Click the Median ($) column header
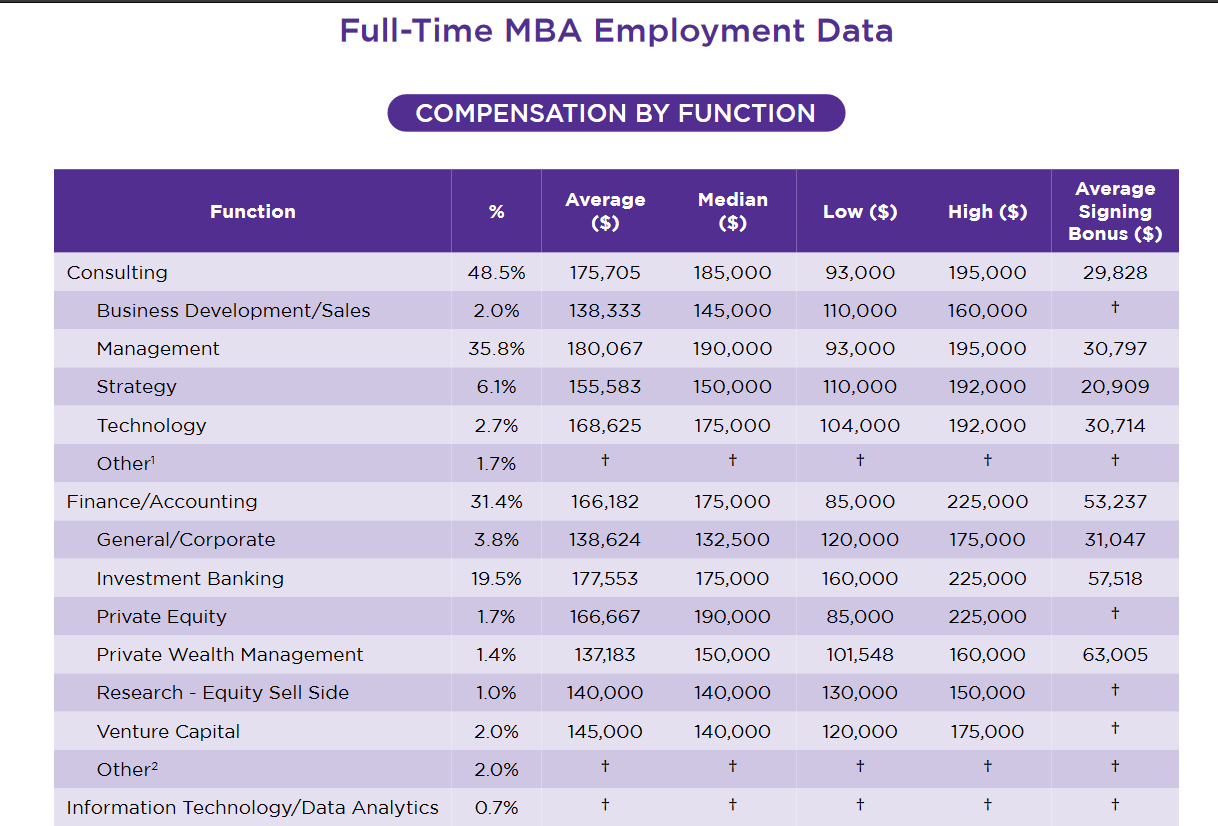The width and height of the screenshot is (1218, 826). tap(732, 211)
